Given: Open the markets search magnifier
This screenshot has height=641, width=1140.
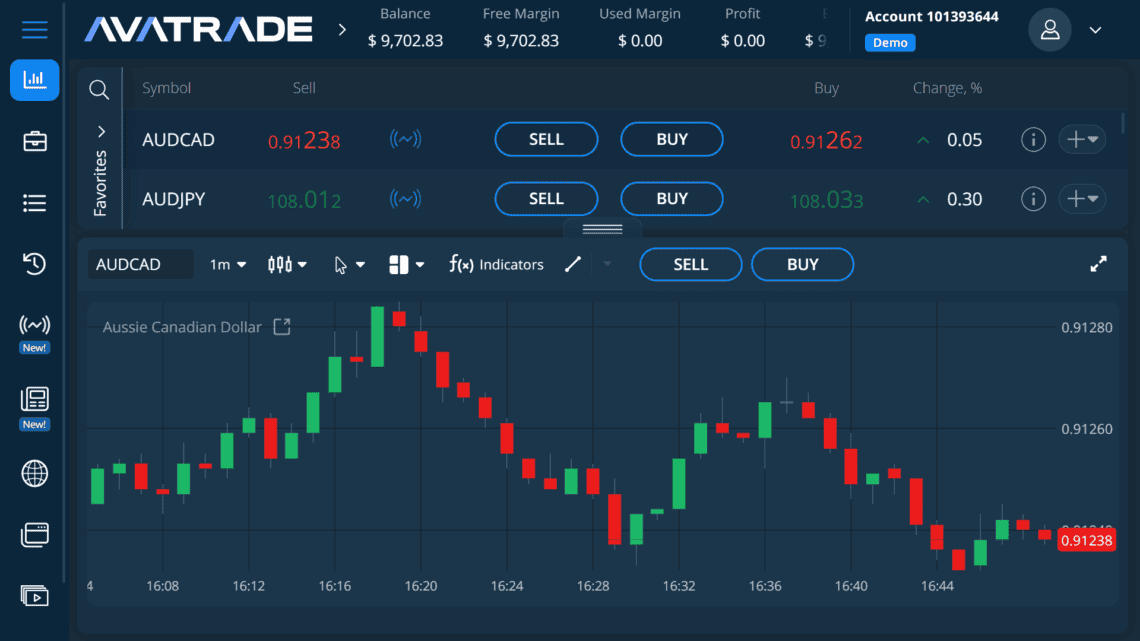Looking at the screenshot, I should click(x=99, y=89).
